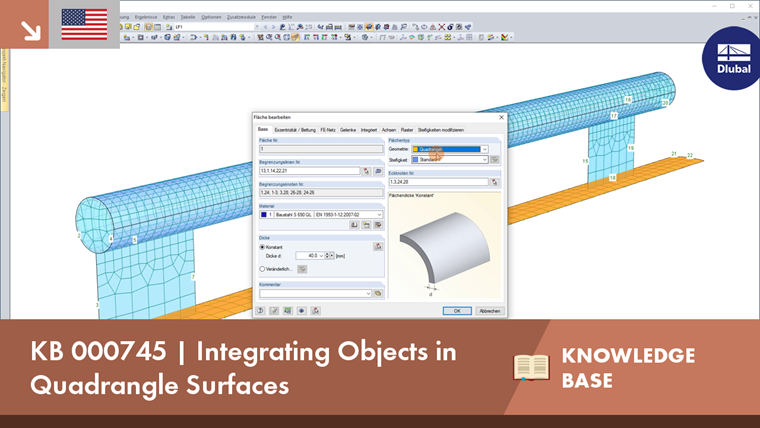
Task: Click colorful results icon ending second toolbar row
Action: 505,37
